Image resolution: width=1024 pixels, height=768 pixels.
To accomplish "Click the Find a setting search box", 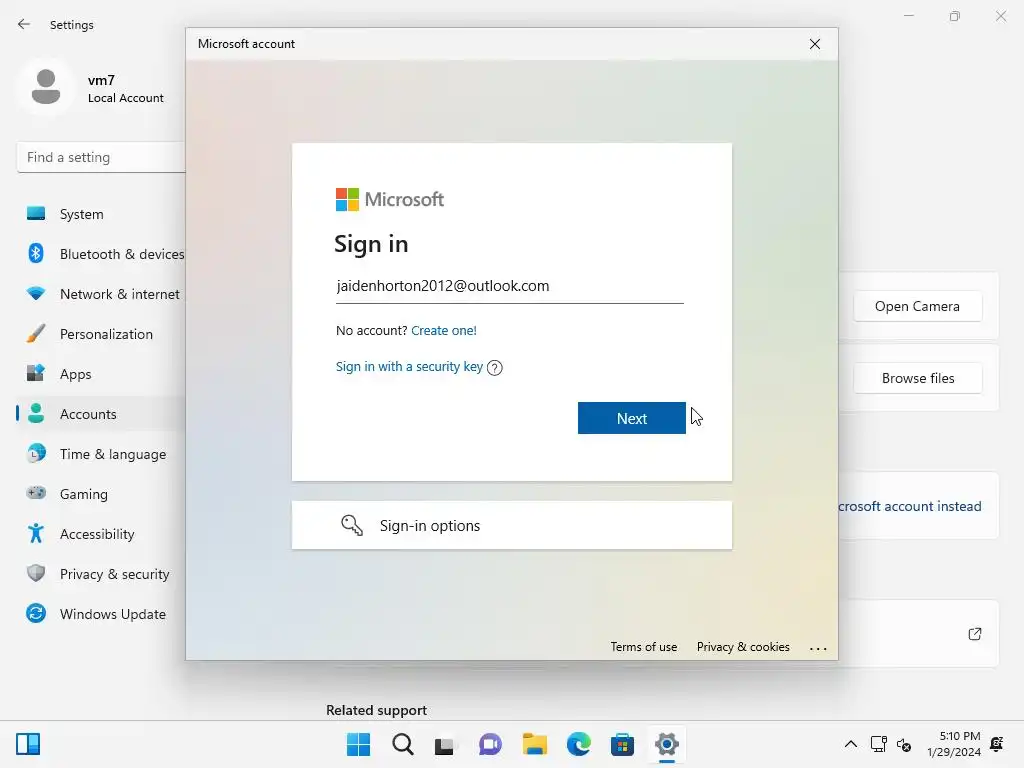I will 101,157.
